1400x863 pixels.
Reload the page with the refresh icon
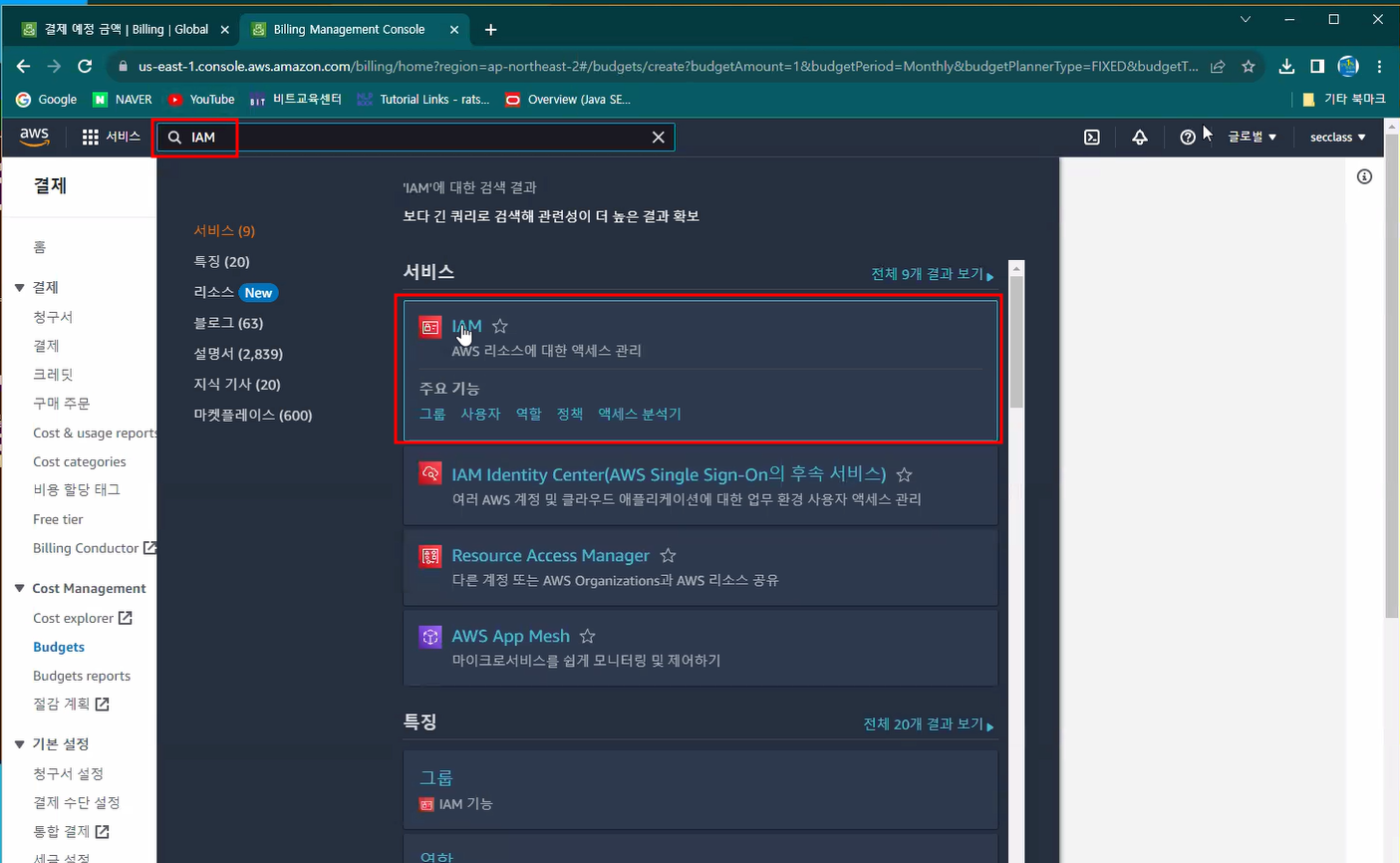[85, 66]
